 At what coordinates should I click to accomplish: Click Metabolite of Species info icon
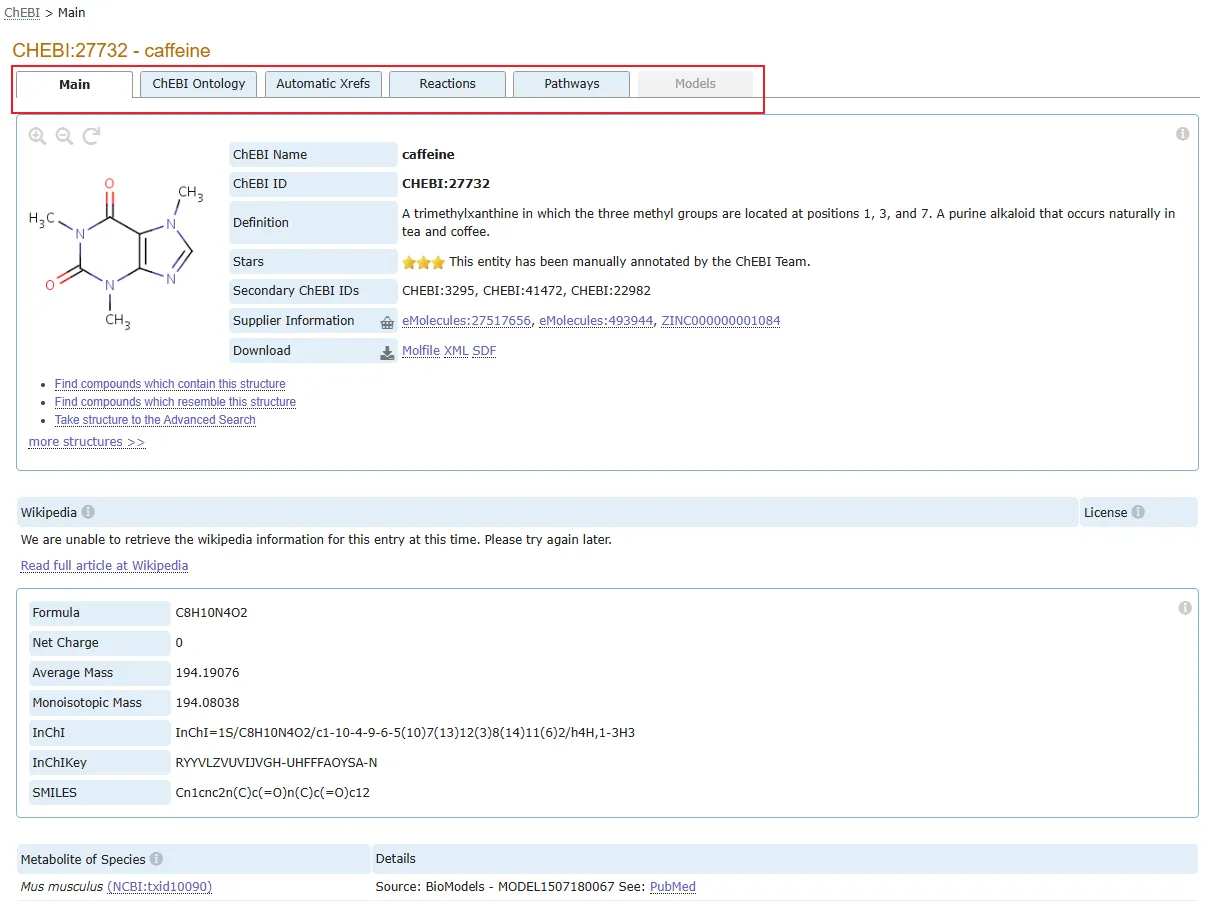pyautogui.click(x=157, y=859)
